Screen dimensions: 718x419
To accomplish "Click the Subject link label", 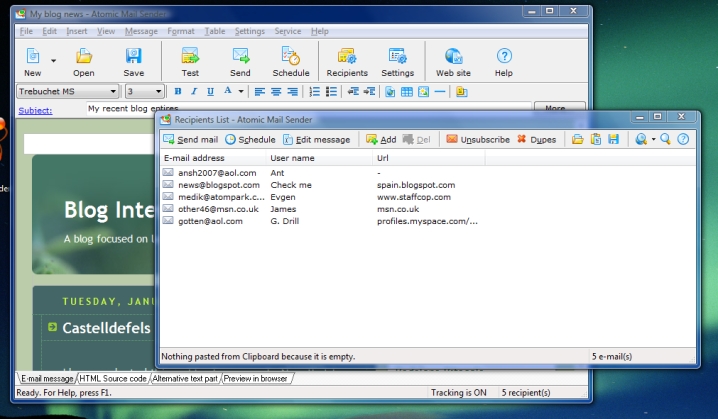I will 35,110.
